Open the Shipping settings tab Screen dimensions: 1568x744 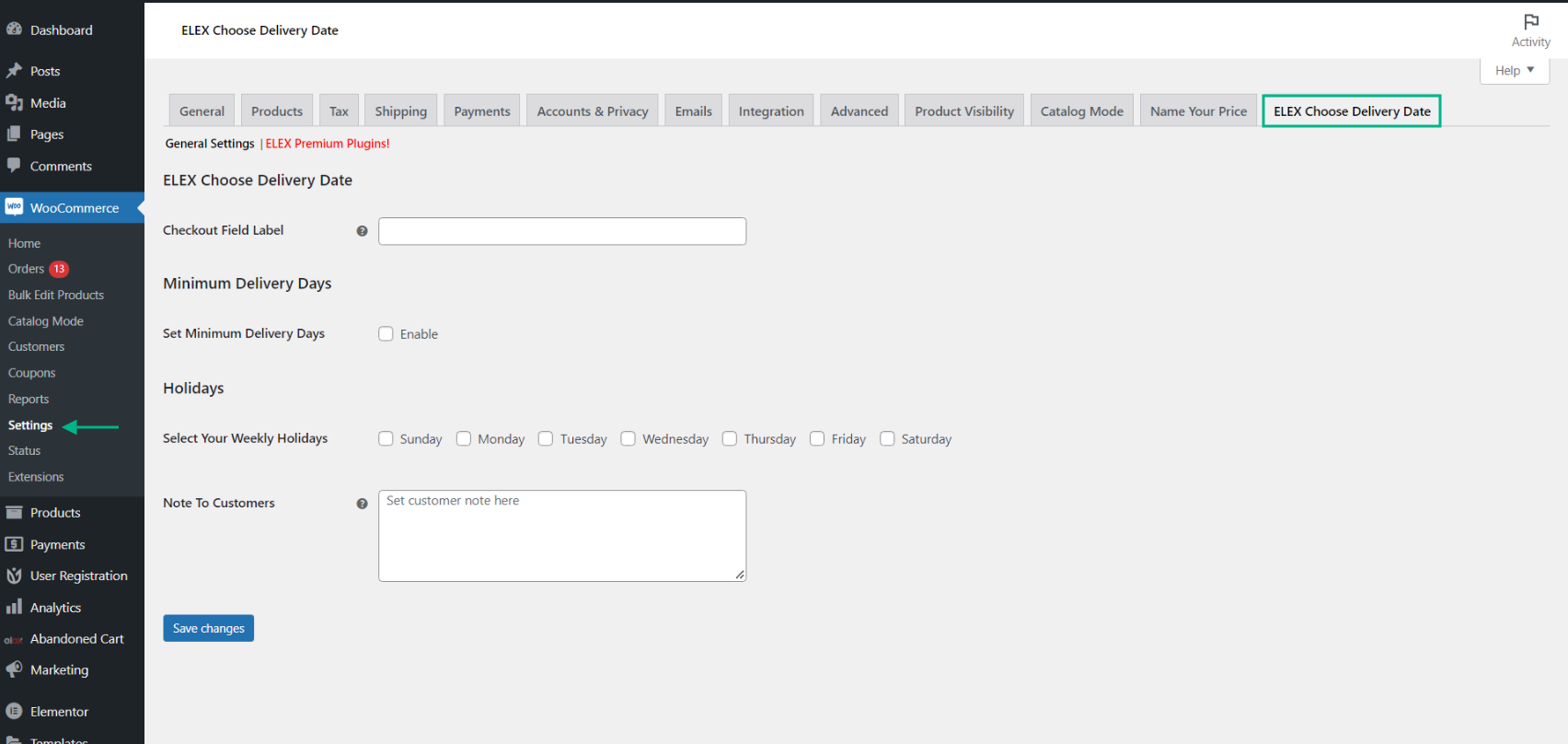coord(400,110)
